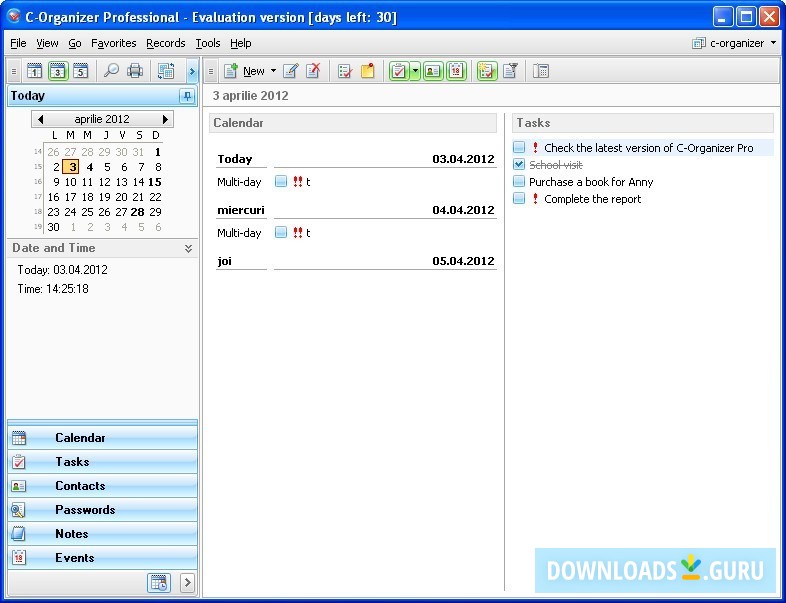Click left toolbar grip handle
The width and height of the screenshot is (786, 603).
[14, 72]
